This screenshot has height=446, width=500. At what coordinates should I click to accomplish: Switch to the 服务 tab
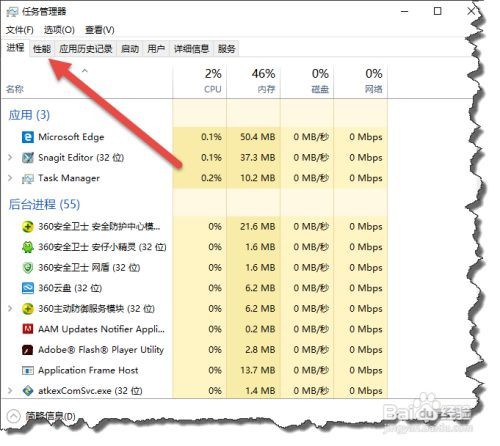point(227,49)
